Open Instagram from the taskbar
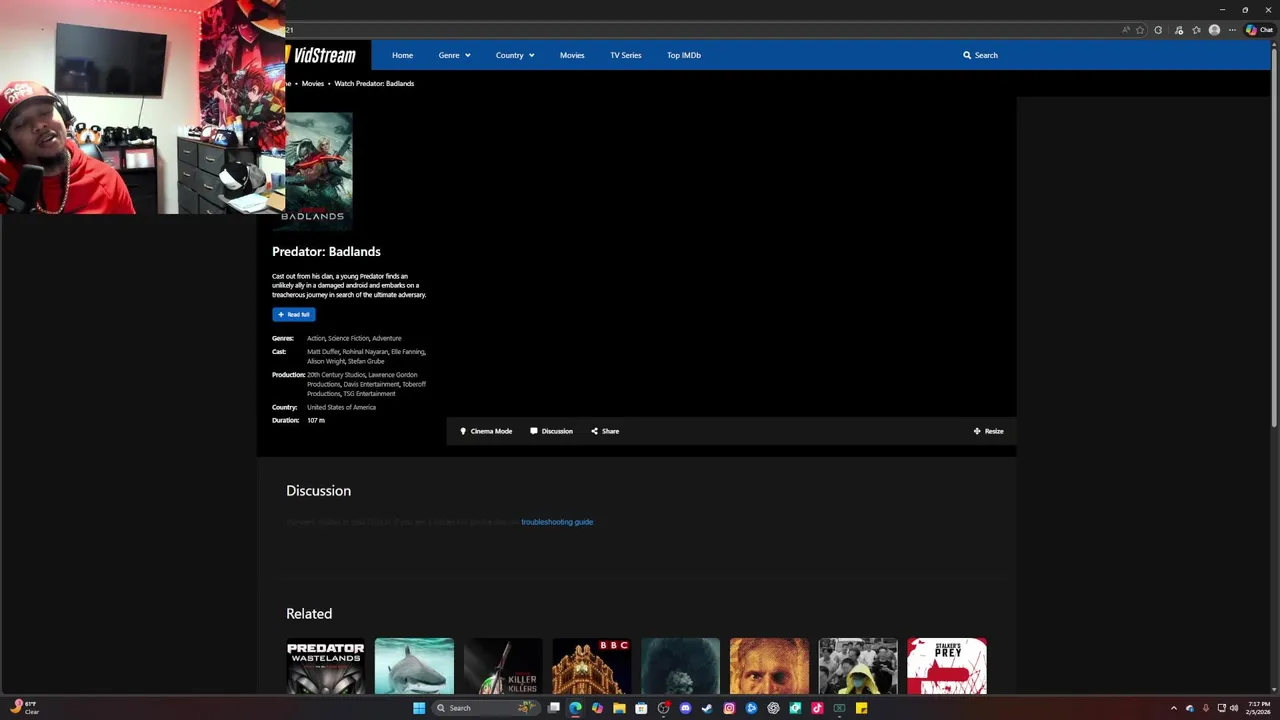Image resolution: width=1280 pixels, height=720 pixels. [729, 708]
